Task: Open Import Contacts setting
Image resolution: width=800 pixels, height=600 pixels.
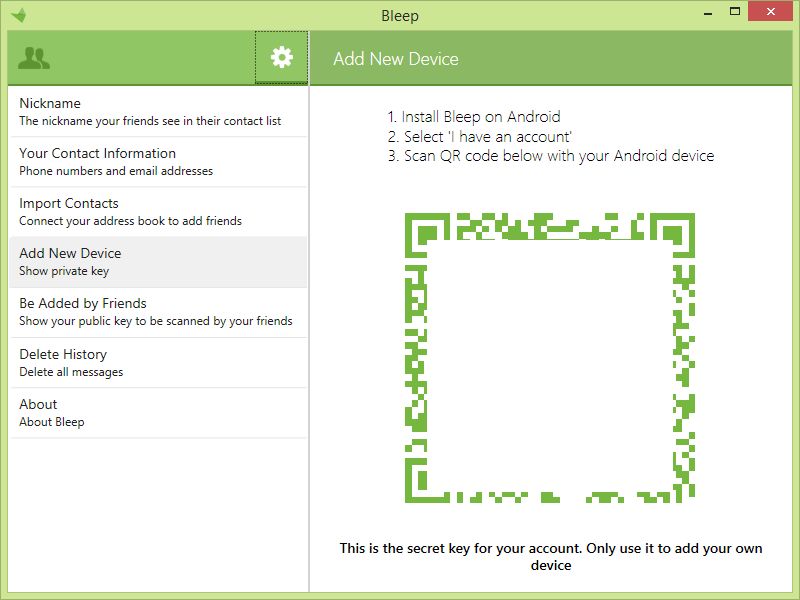Action: (x=158, y=212)
